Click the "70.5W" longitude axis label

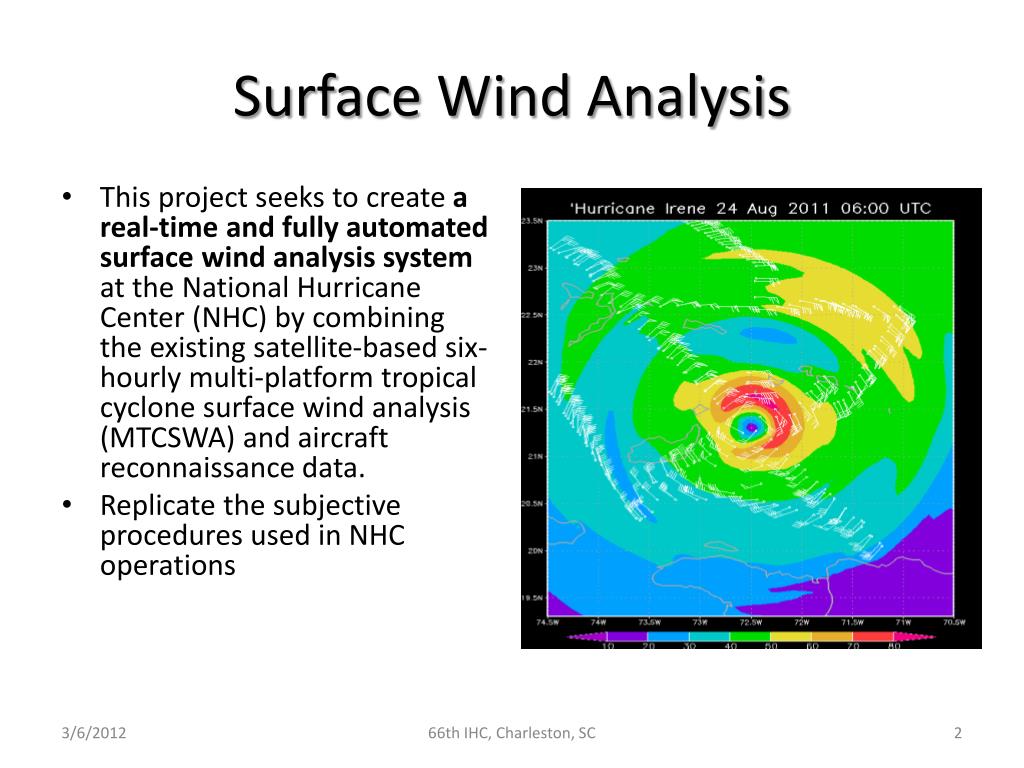[x=954, y=622]
